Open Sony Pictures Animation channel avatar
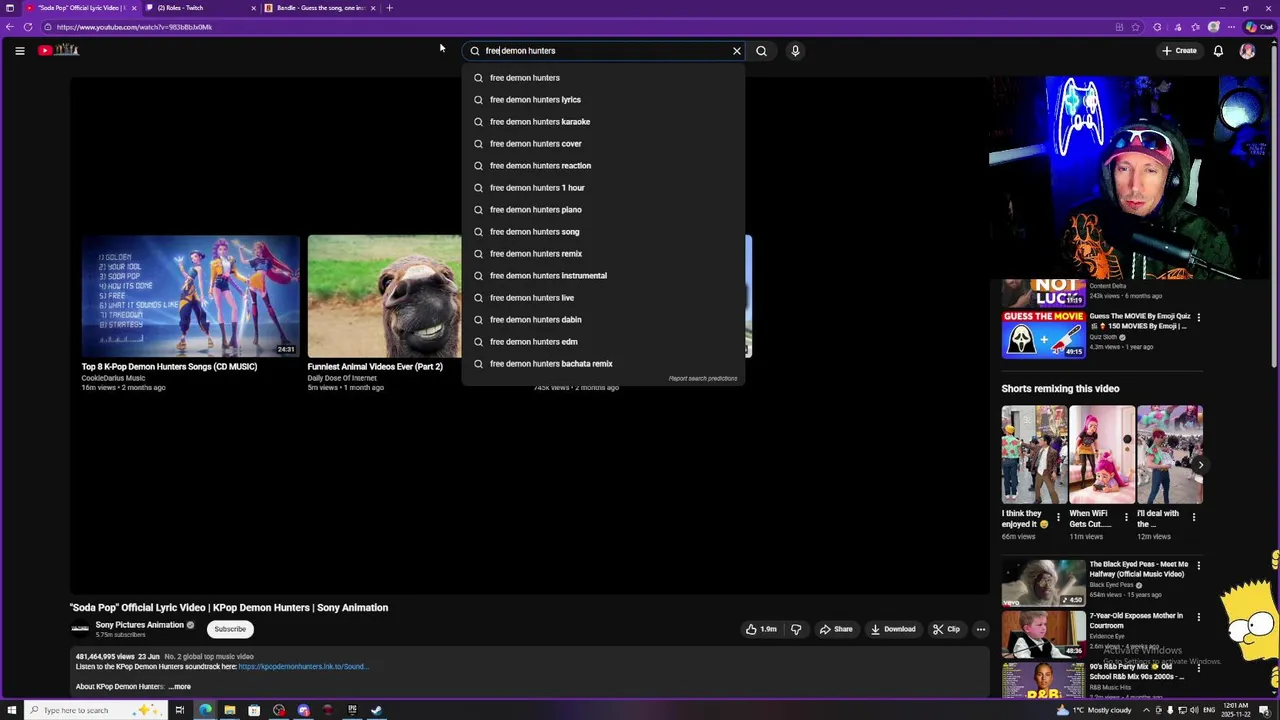Image resolution: width=1280 pixels, height=720 pixels. [80, 629]
